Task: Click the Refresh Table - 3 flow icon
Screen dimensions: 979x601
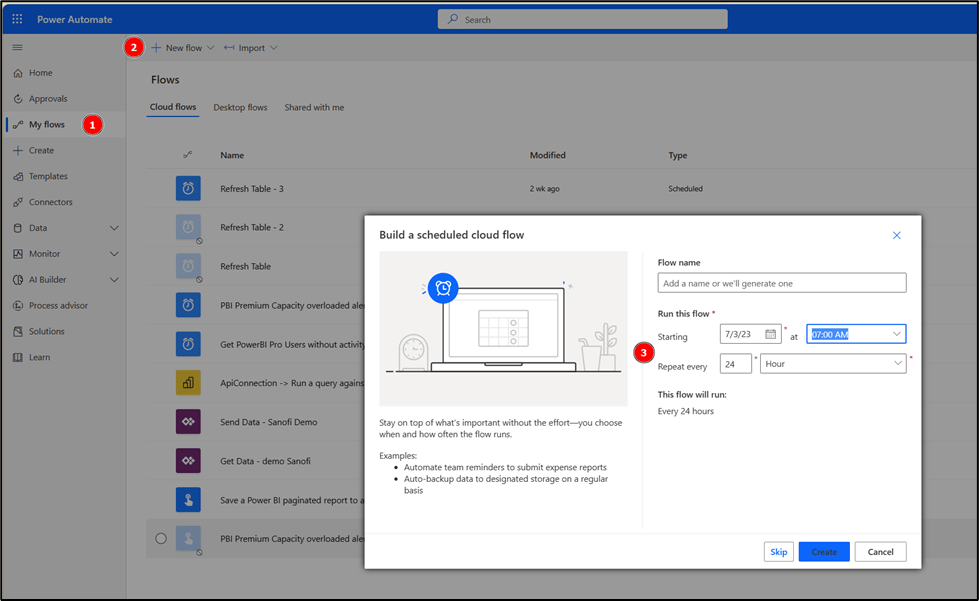Action: [x=188, y=188]
